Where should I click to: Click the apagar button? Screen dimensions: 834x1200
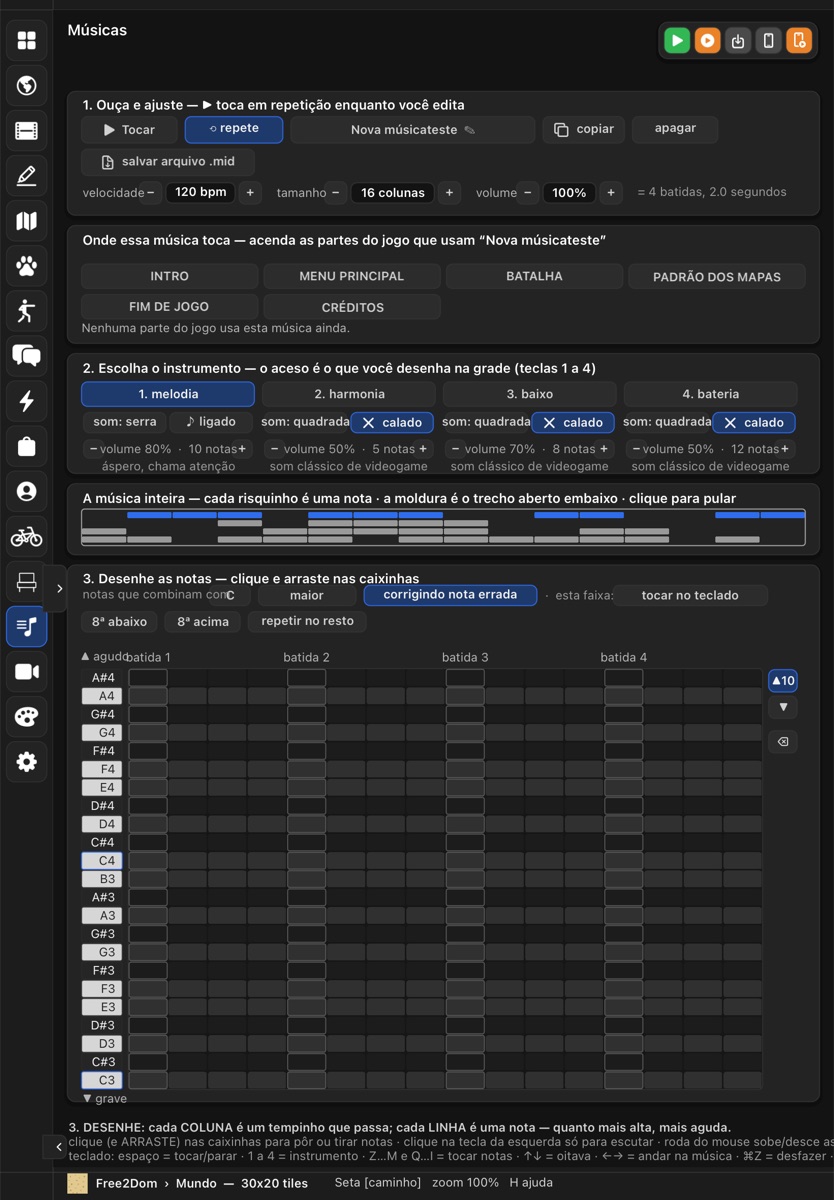[675, 129]
